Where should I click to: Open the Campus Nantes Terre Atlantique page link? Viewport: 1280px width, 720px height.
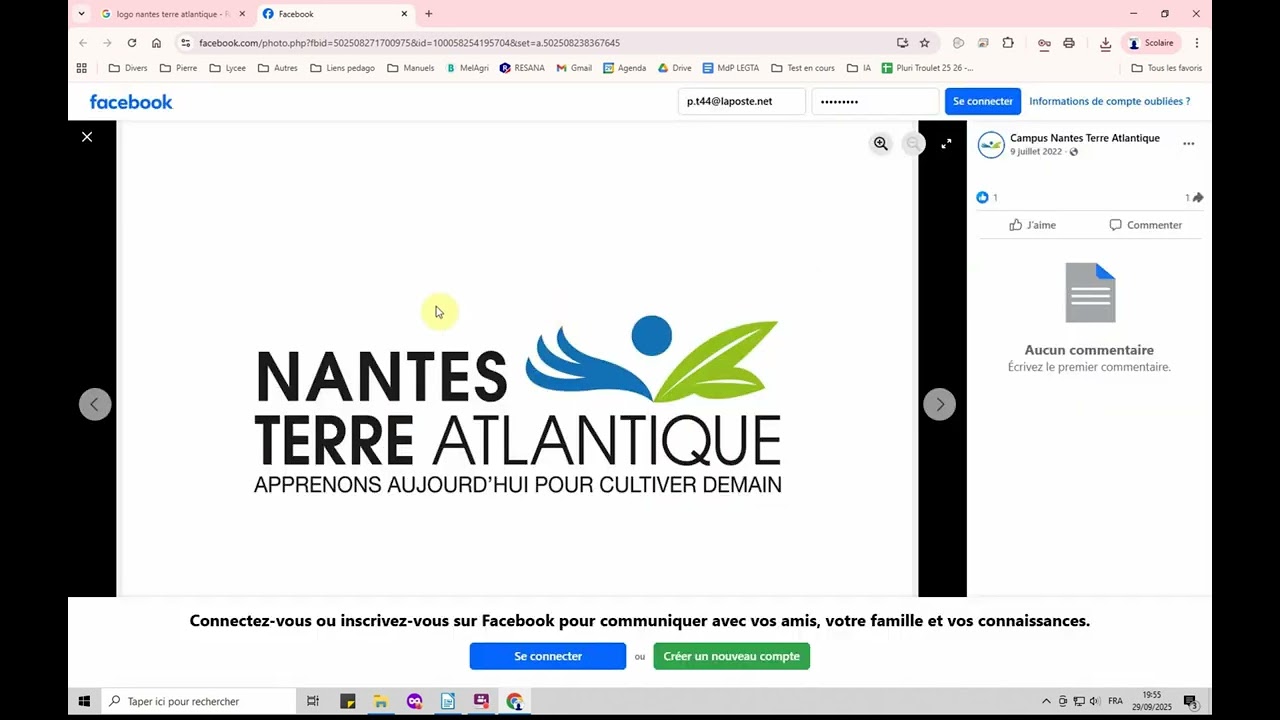[1085, 138]
